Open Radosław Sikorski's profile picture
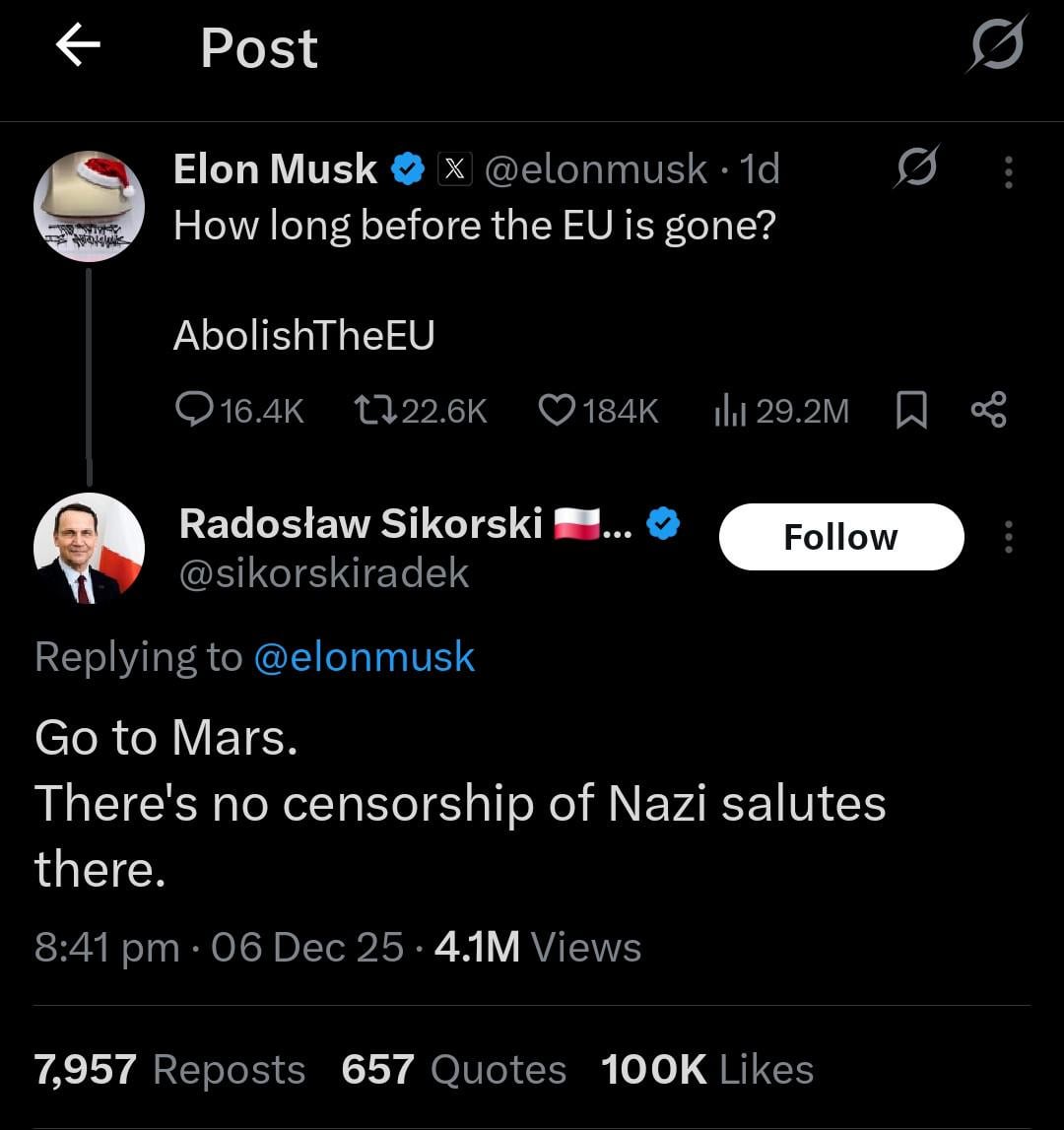This screenshot has width=1064, height=1130. point(89,548)
